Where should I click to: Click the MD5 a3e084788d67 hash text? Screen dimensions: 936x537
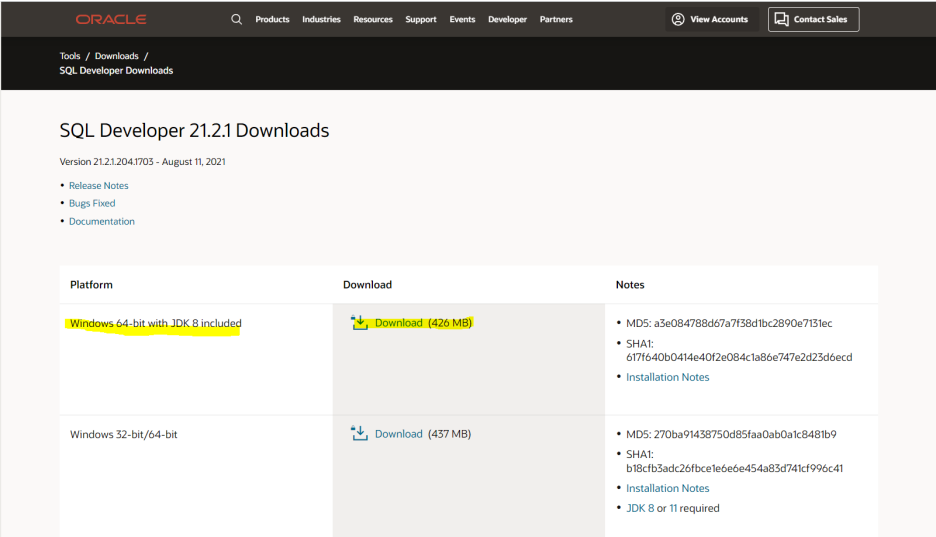point(729,323)
